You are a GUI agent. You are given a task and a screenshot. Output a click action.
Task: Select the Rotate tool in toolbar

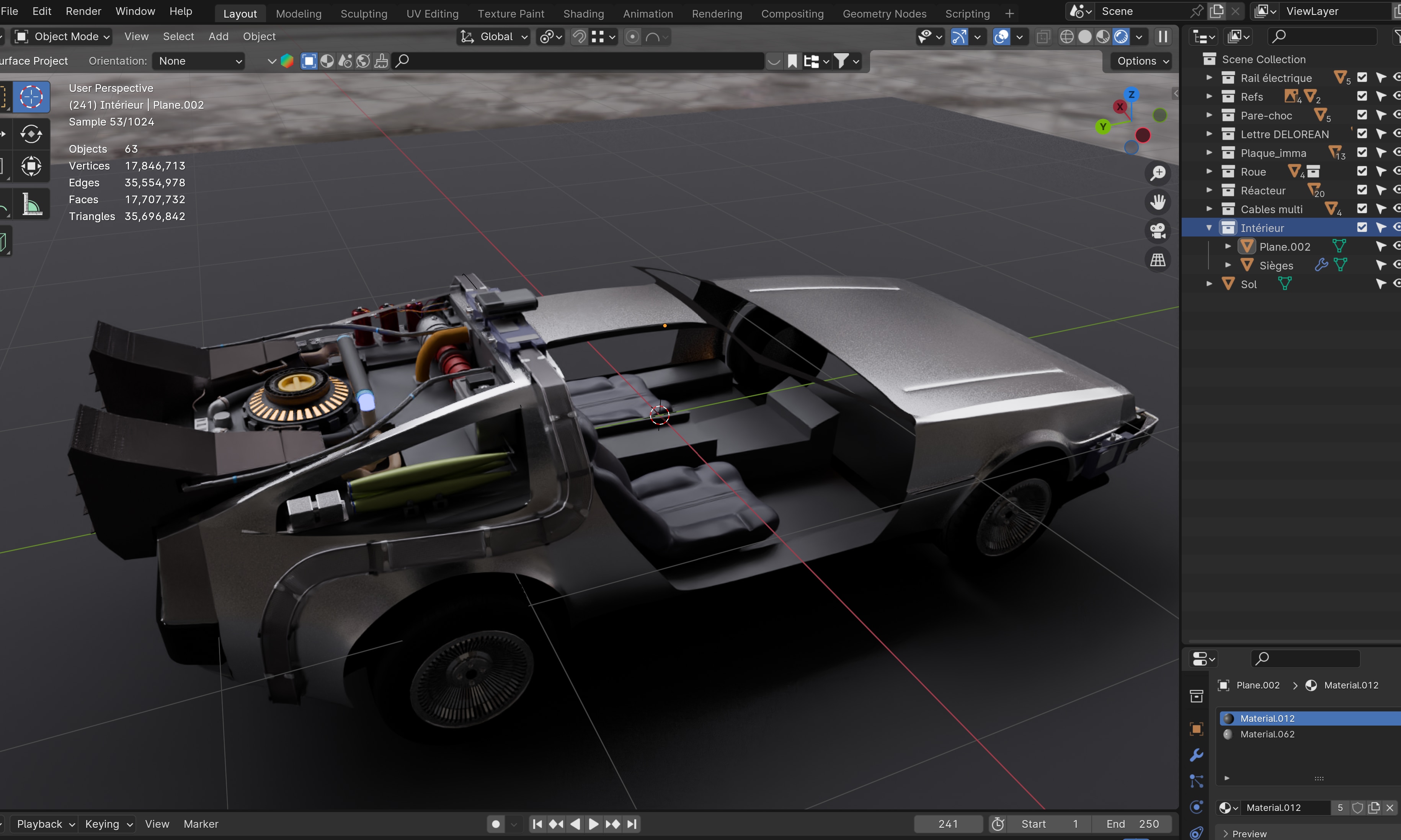point(31,134)
